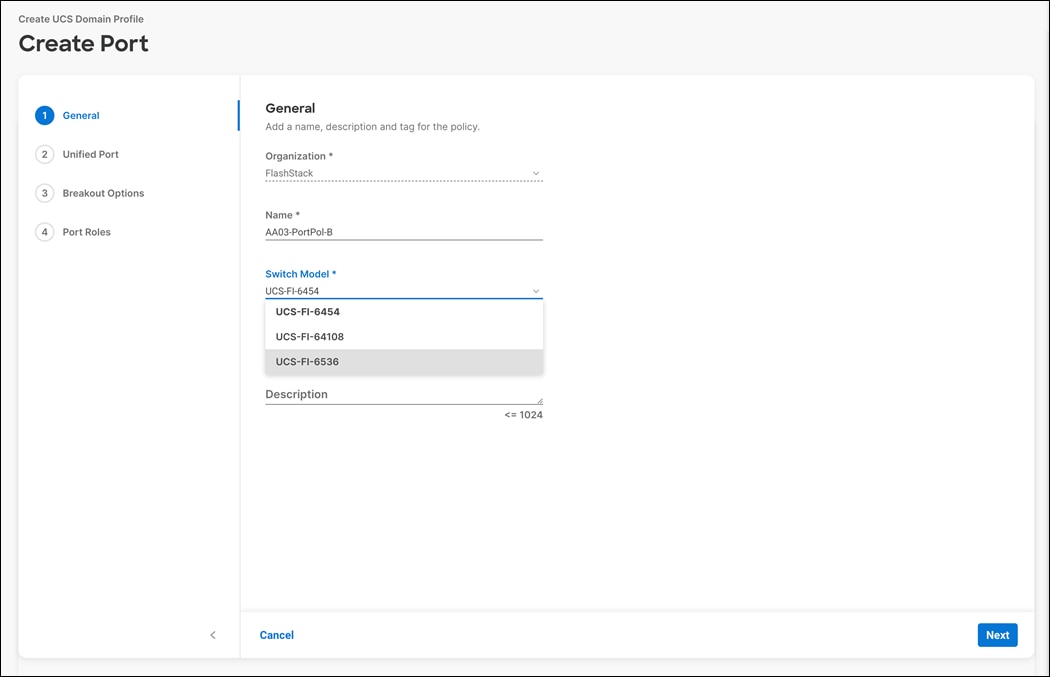
Task: Select the highlighted UCS-FI-6536 option
Action: [x=308, y=361]
